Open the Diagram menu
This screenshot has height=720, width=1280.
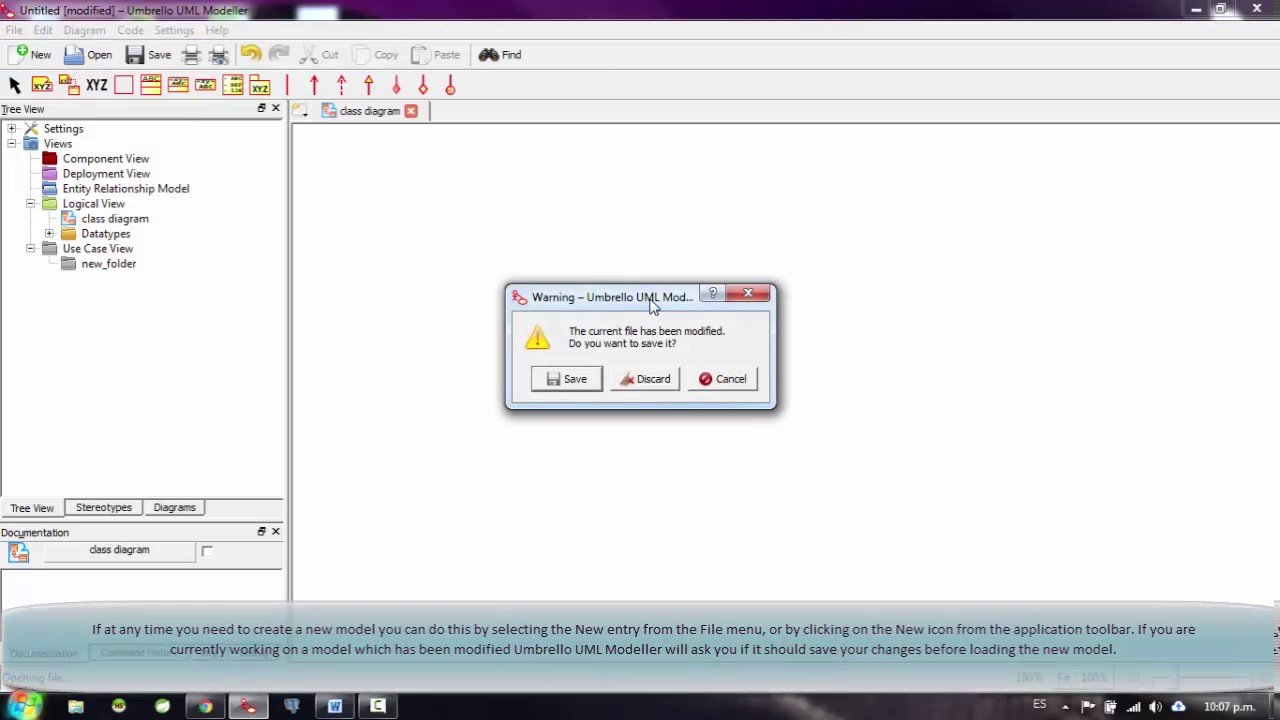84,30
